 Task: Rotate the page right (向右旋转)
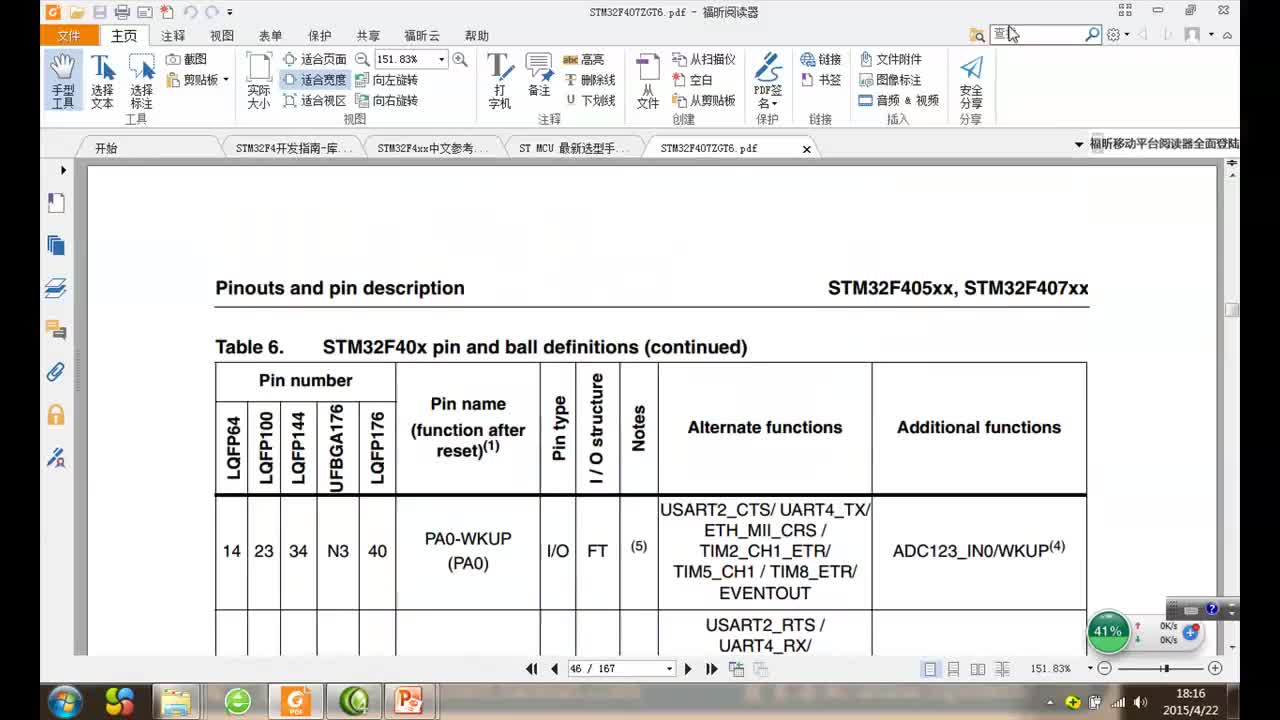[387, 101]
